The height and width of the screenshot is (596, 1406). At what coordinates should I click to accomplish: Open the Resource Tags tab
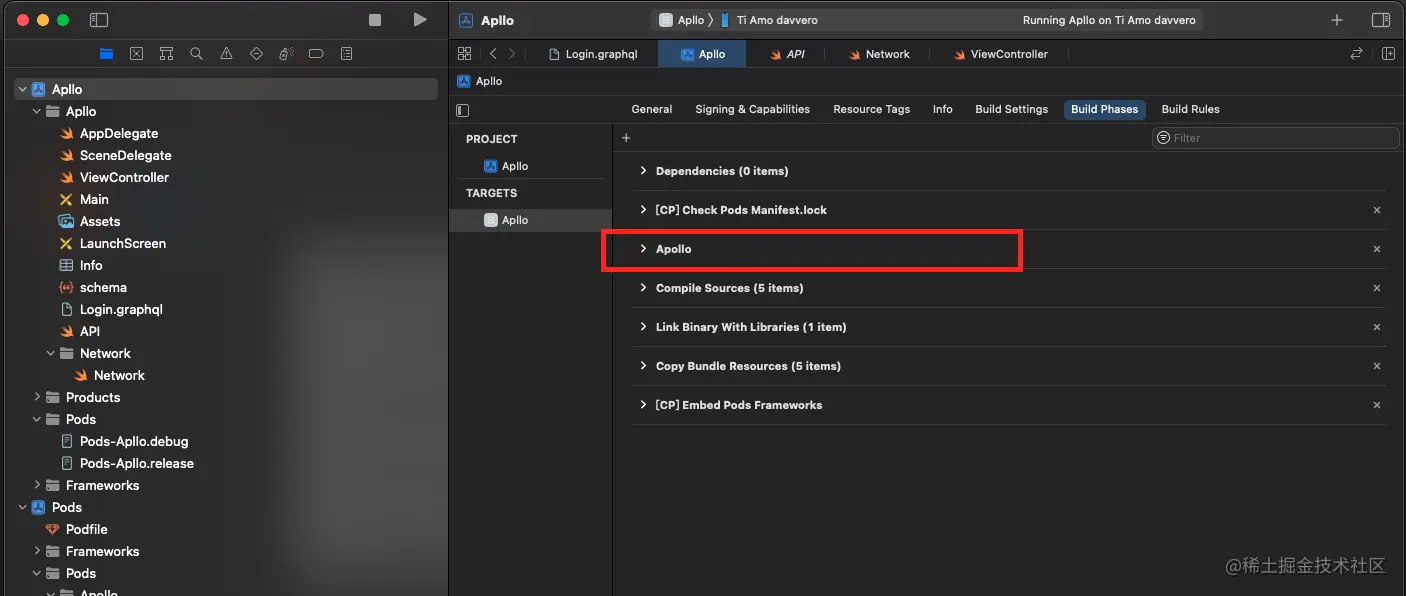(872, 109)
